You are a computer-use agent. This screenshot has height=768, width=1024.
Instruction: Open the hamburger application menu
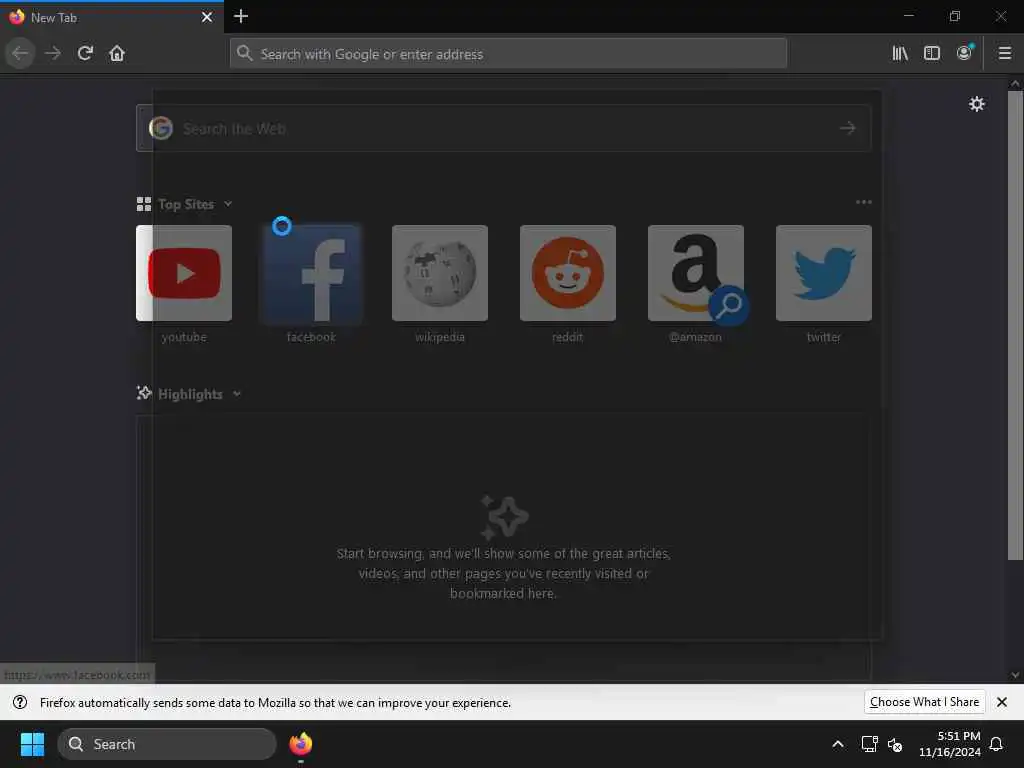[1005, 53]
